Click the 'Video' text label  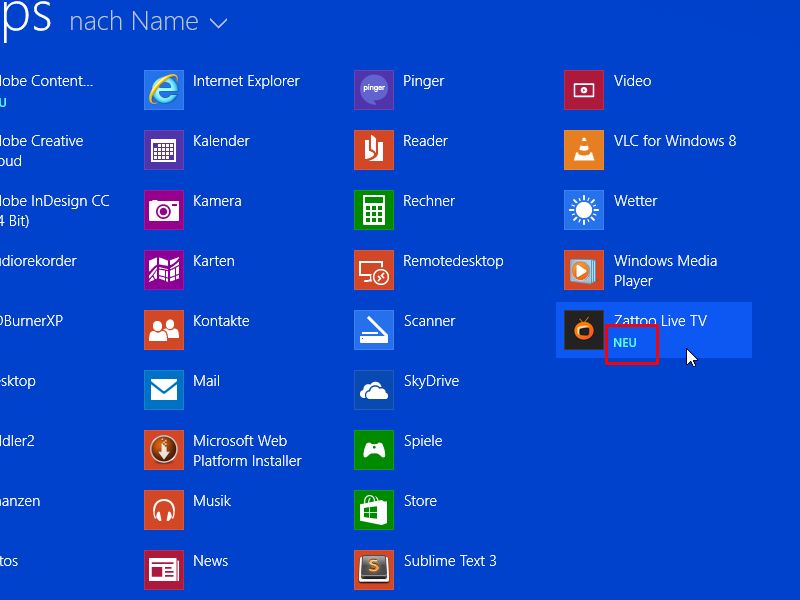(x=633, y=81)
